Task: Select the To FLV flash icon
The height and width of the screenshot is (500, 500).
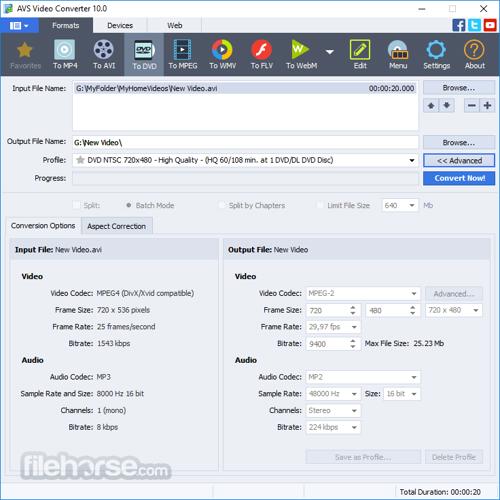Action: click(262, 55)
